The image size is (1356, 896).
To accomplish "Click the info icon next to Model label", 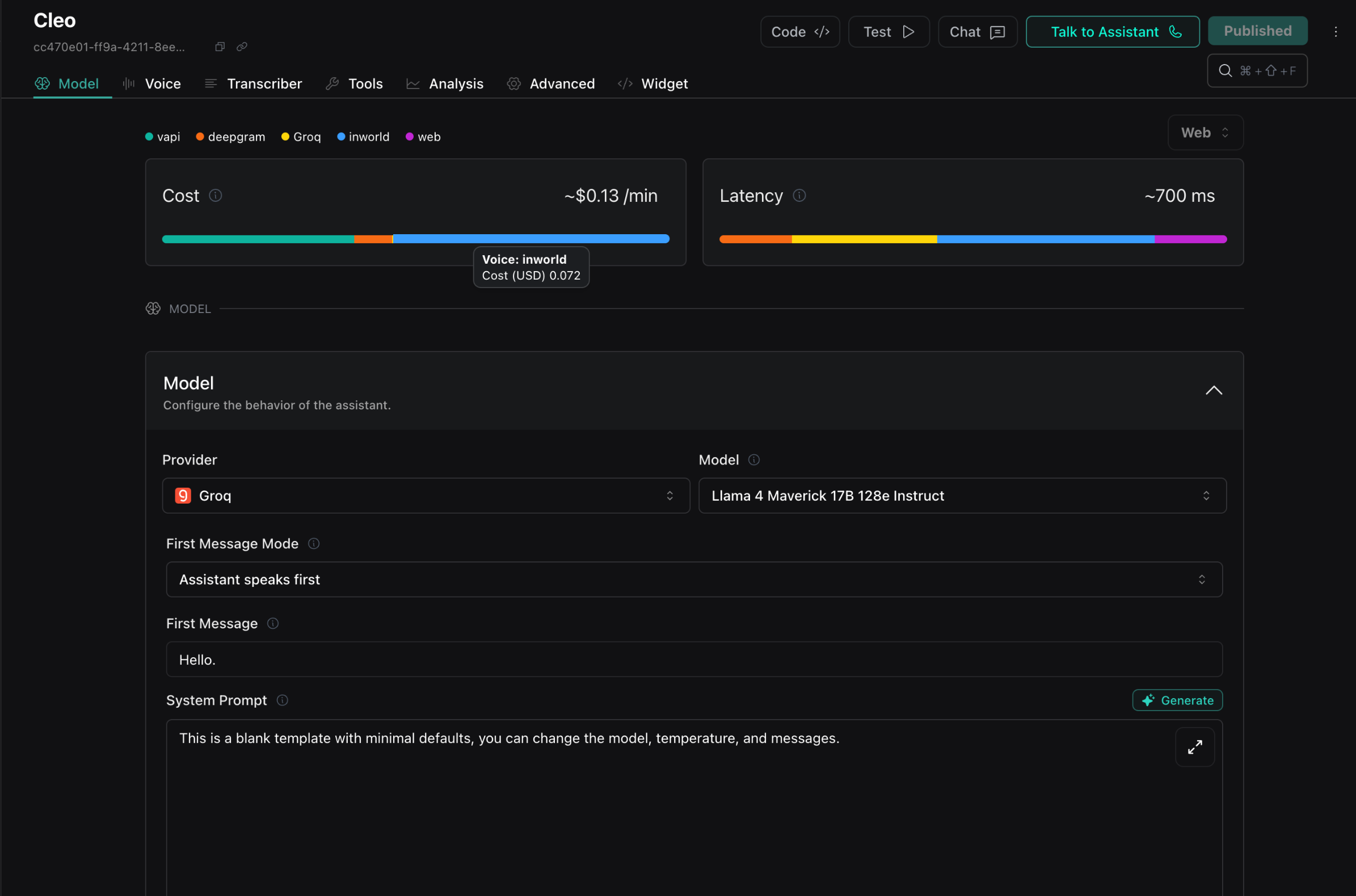I will tap(754, 460).
